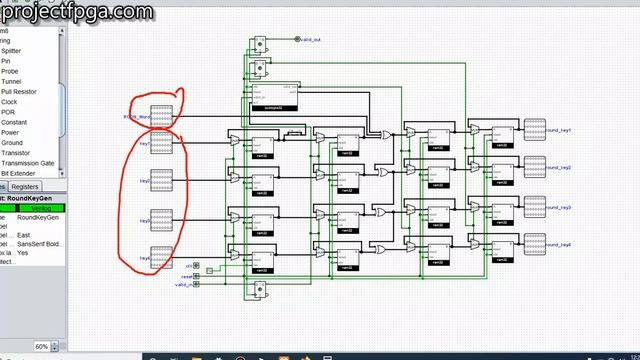Screen dimensions: 640x360
Task: Select Pull Resistor in library
Action: (x=19, y=92)
